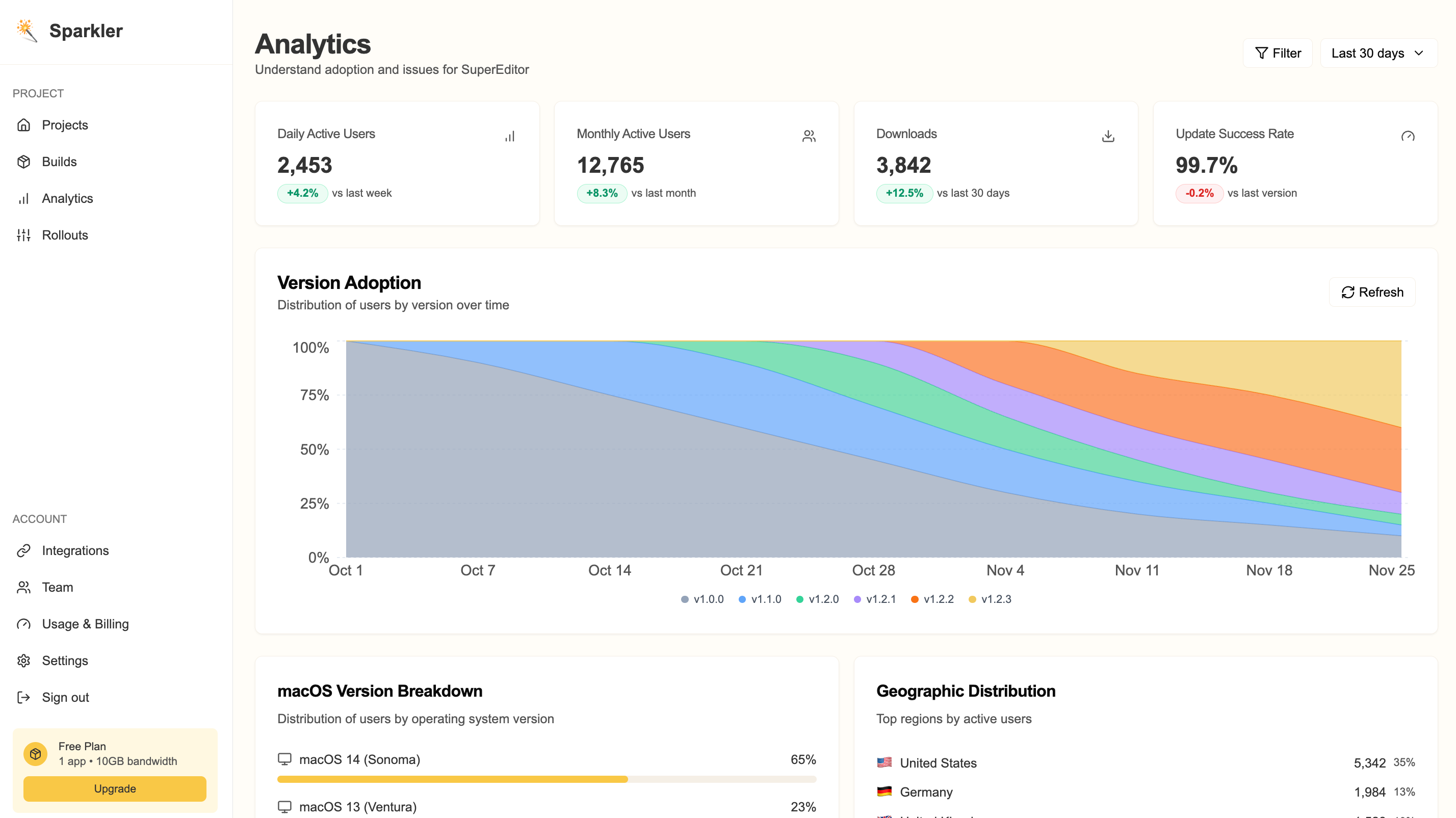Click the bar chart icon on Daily Active Users

[x=510, y=136]
